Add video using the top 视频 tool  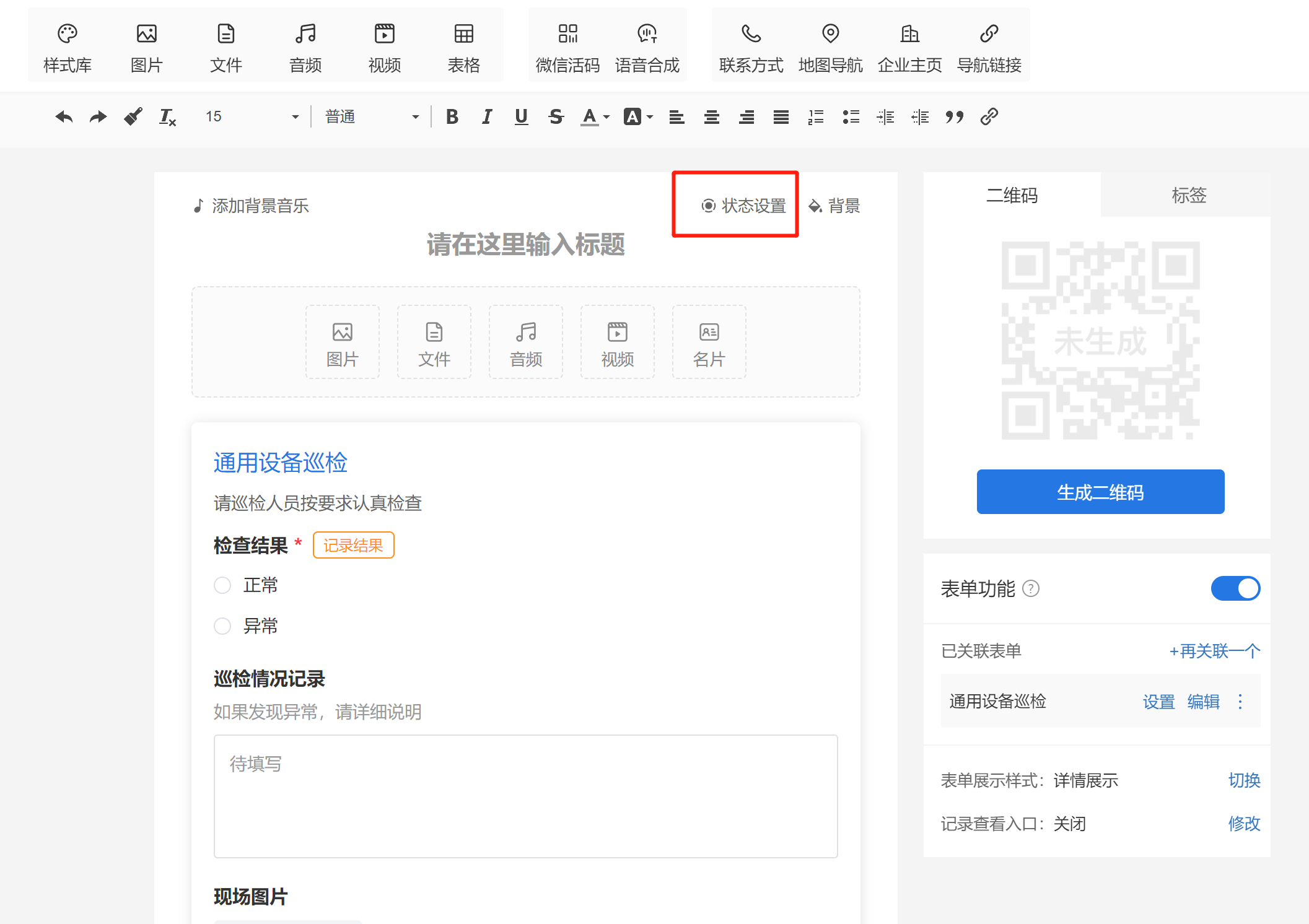click(x=385, y=47)
